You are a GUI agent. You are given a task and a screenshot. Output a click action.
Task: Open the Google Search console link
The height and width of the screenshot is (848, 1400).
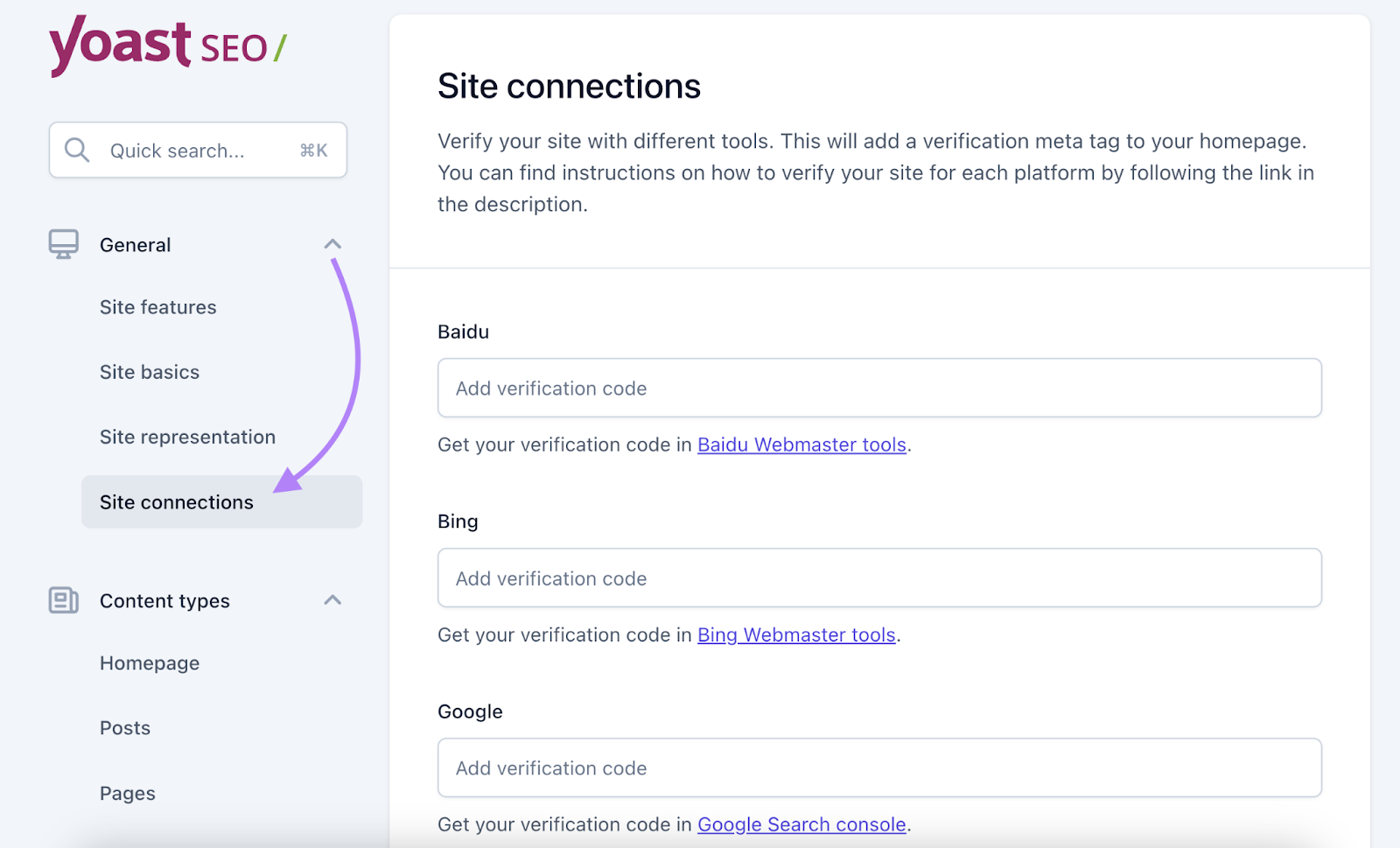[x=801, y=823]
